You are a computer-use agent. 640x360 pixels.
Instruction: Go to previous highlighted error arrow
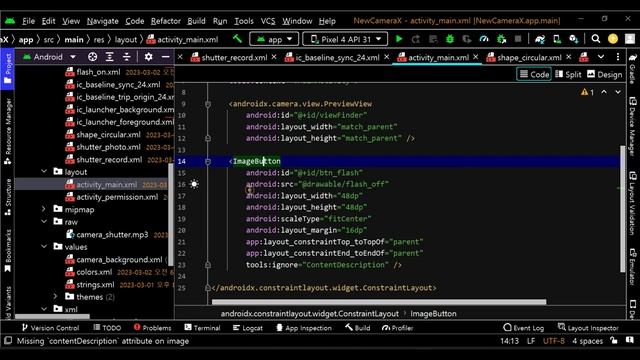[x=604, y=92]
